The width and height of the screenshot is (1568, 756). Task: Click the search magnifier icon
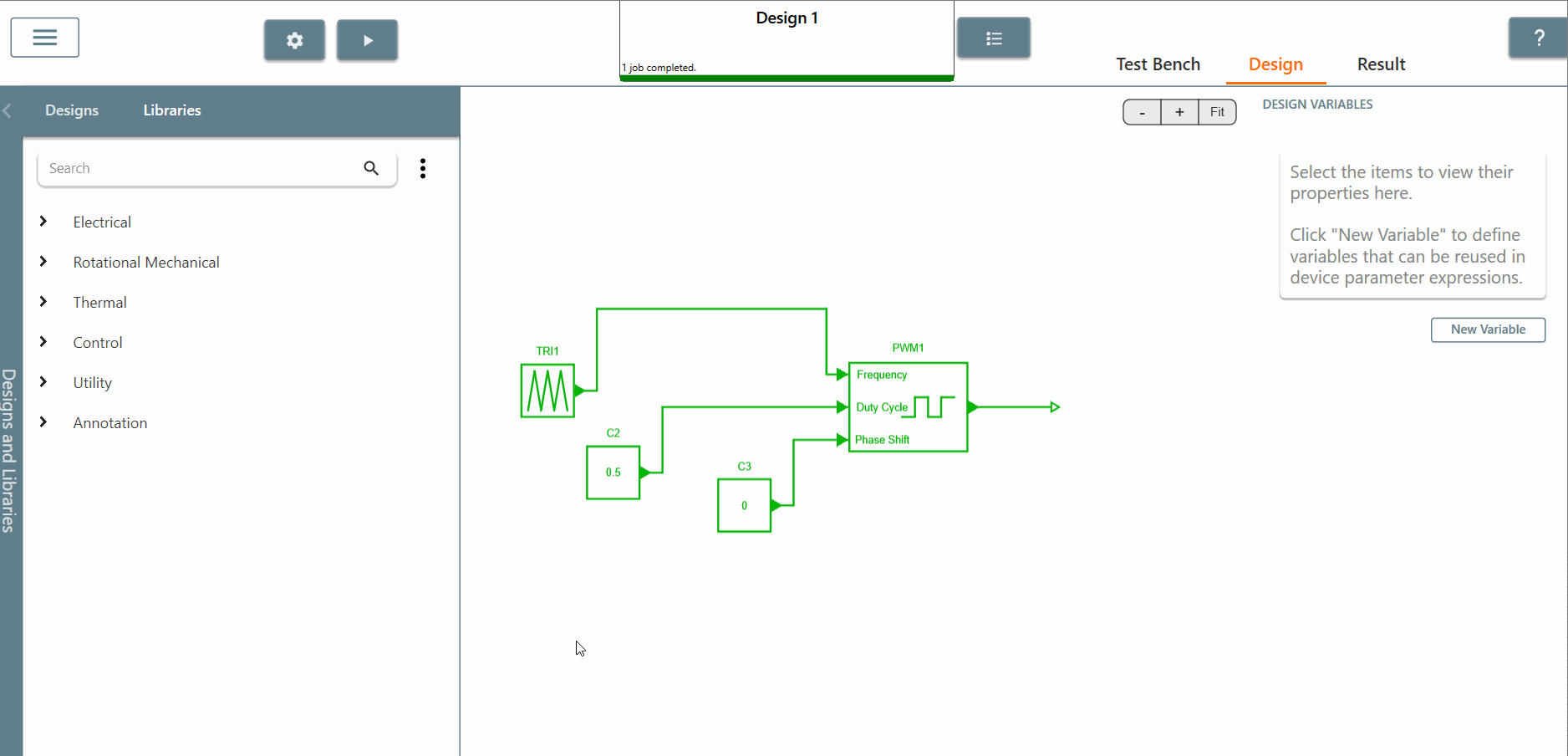pyautogui.click(x=371, y=168)
